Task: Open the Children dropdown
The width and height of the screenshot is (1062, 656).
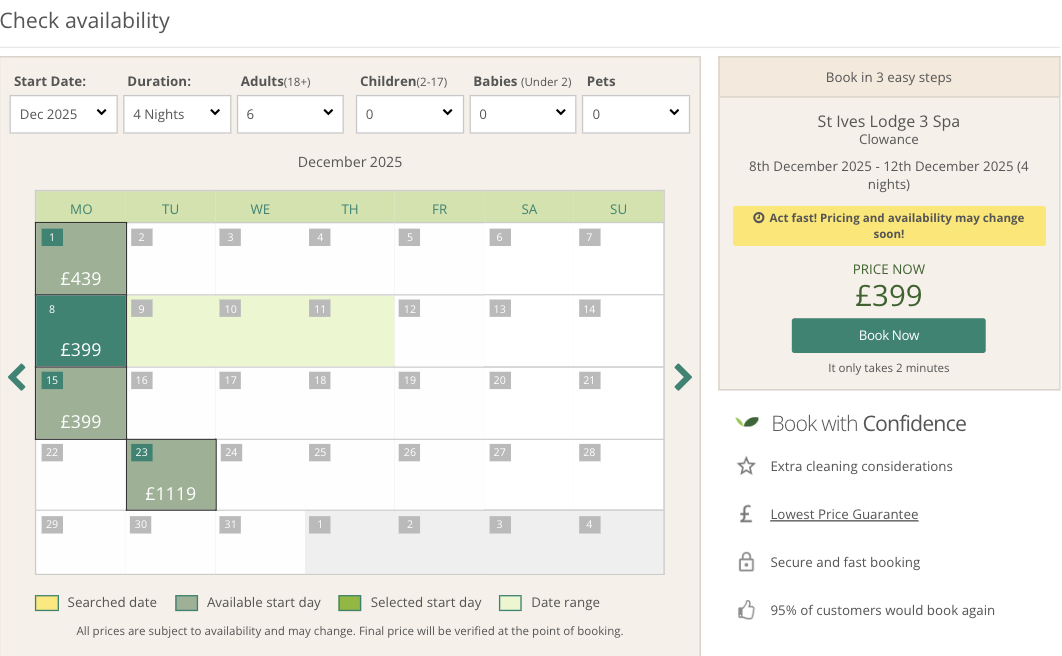Action: 410,114
